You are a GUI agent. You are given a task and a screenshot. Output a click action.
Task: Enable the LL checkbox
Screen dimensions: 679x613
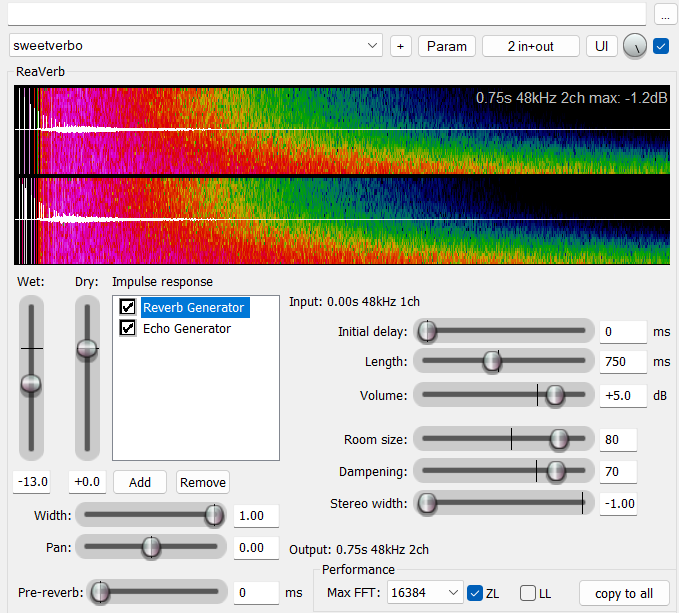pos(528,593)
